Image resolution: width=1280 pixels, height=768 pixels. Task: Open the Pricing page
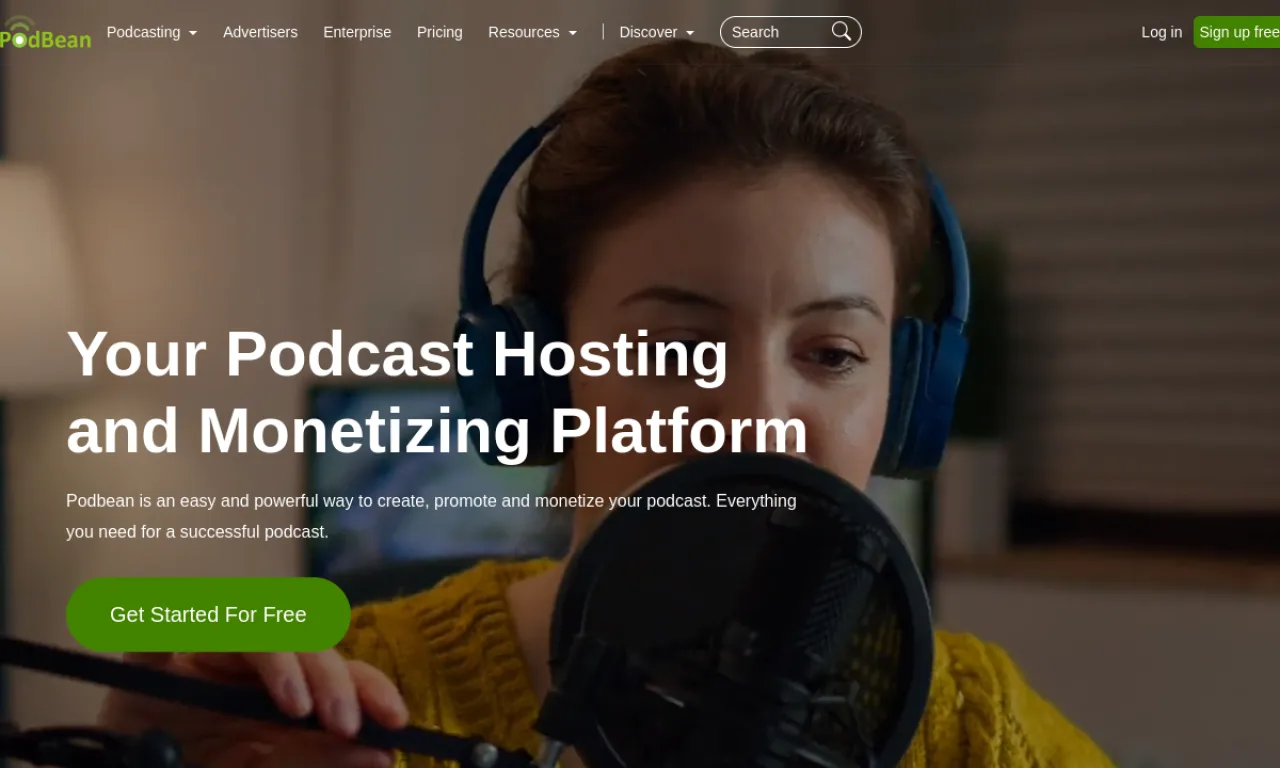[440, 32]
